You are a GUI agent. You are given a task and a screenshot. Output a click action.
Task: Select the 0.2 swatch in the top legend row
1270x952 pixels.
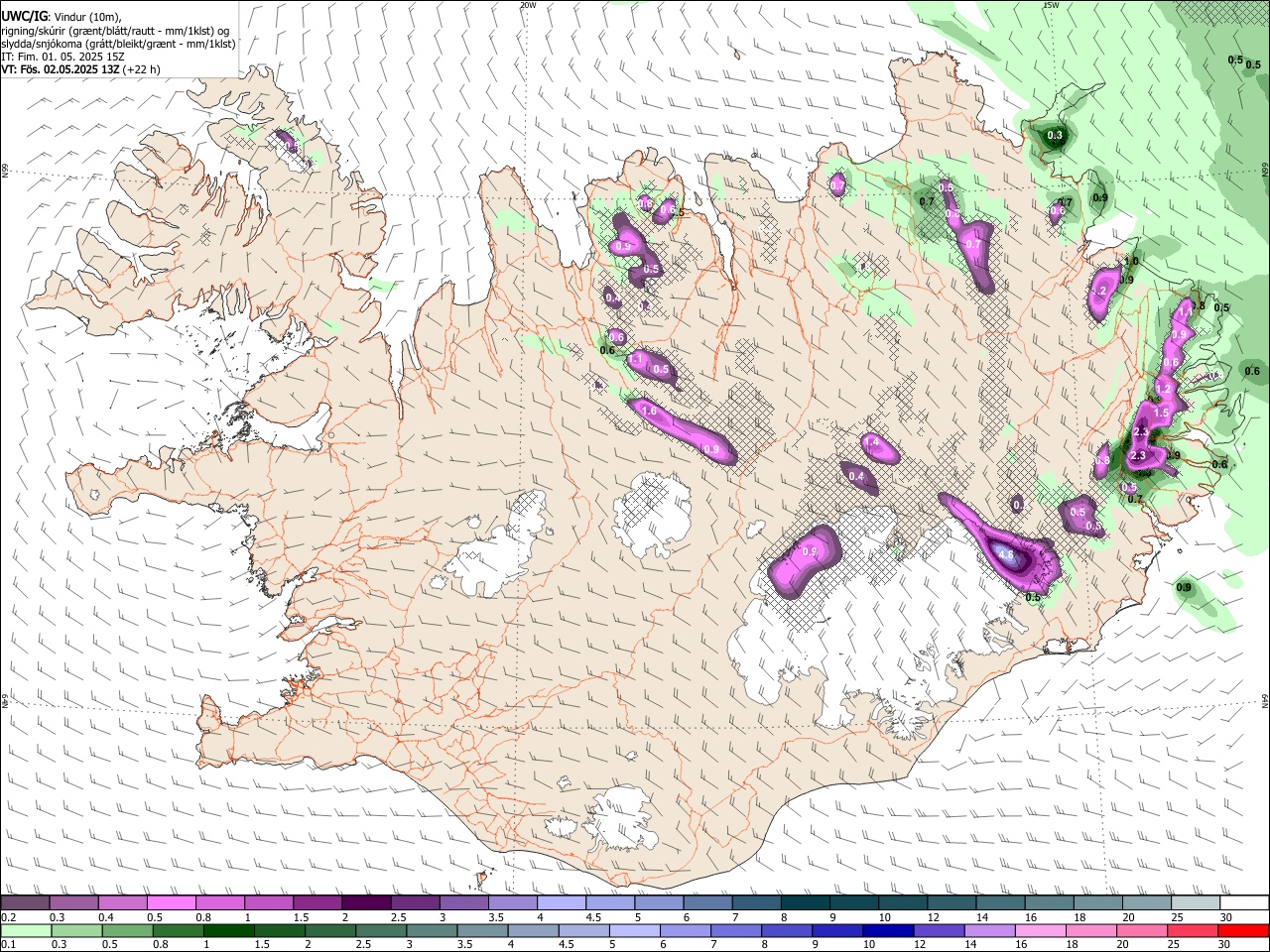25,902
